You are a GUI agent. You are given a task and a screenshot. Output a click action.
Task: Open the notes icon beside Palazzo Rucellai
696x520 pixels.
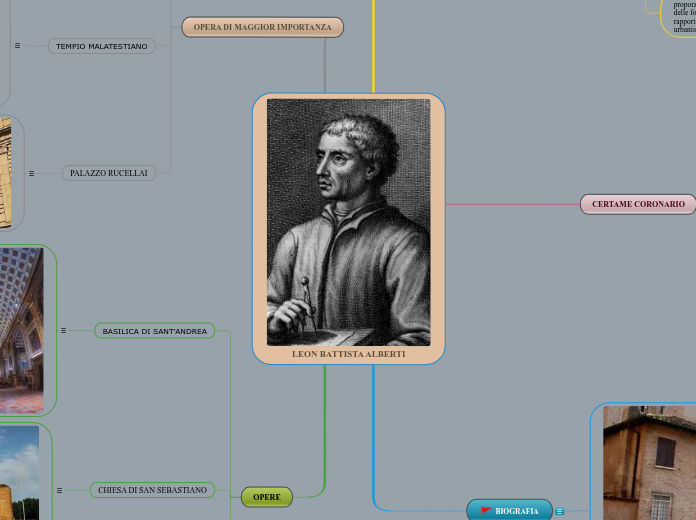(x=32, y=173)
